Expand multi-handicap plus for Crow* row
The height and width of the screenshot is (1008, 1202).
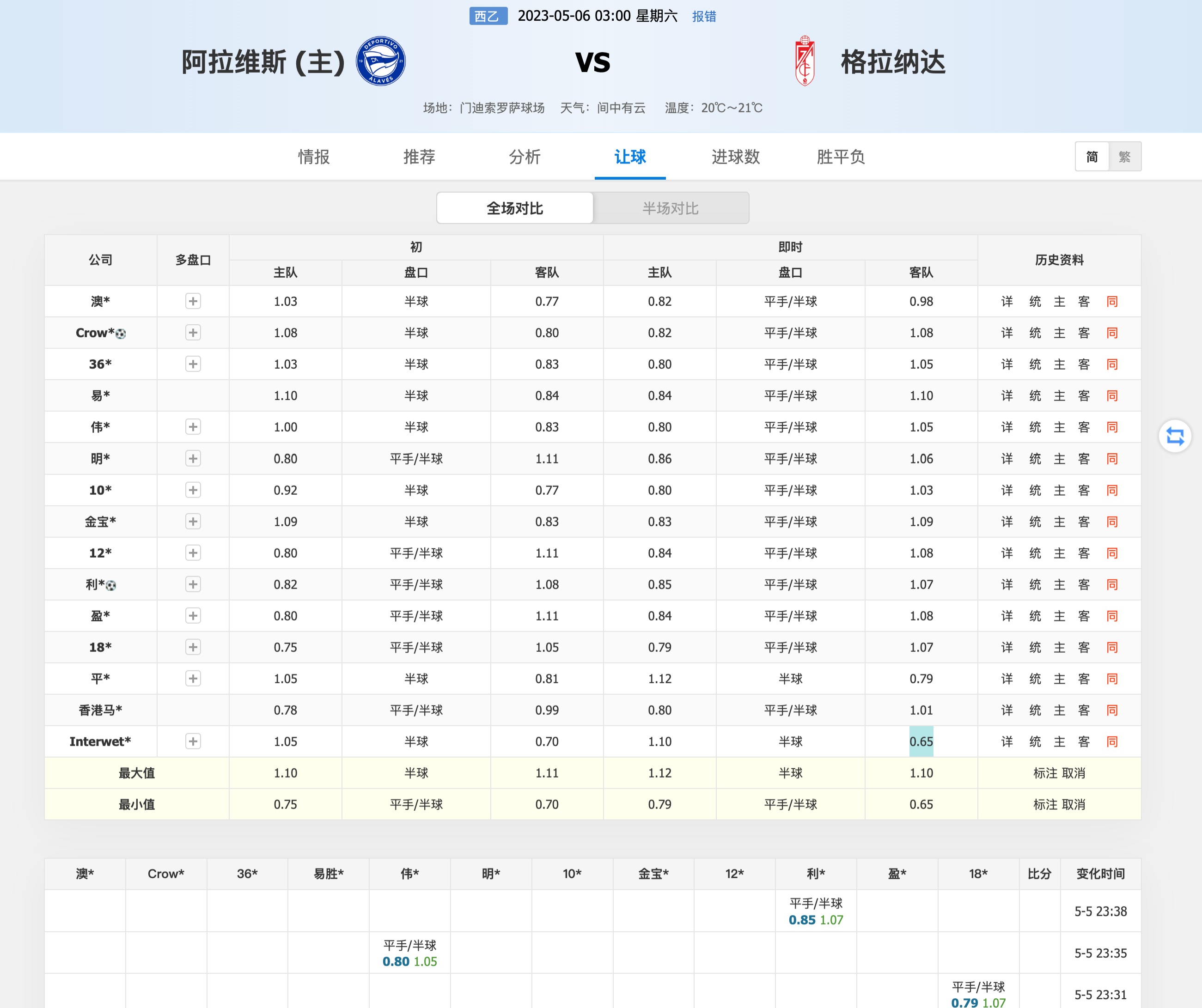click(193, 333)
